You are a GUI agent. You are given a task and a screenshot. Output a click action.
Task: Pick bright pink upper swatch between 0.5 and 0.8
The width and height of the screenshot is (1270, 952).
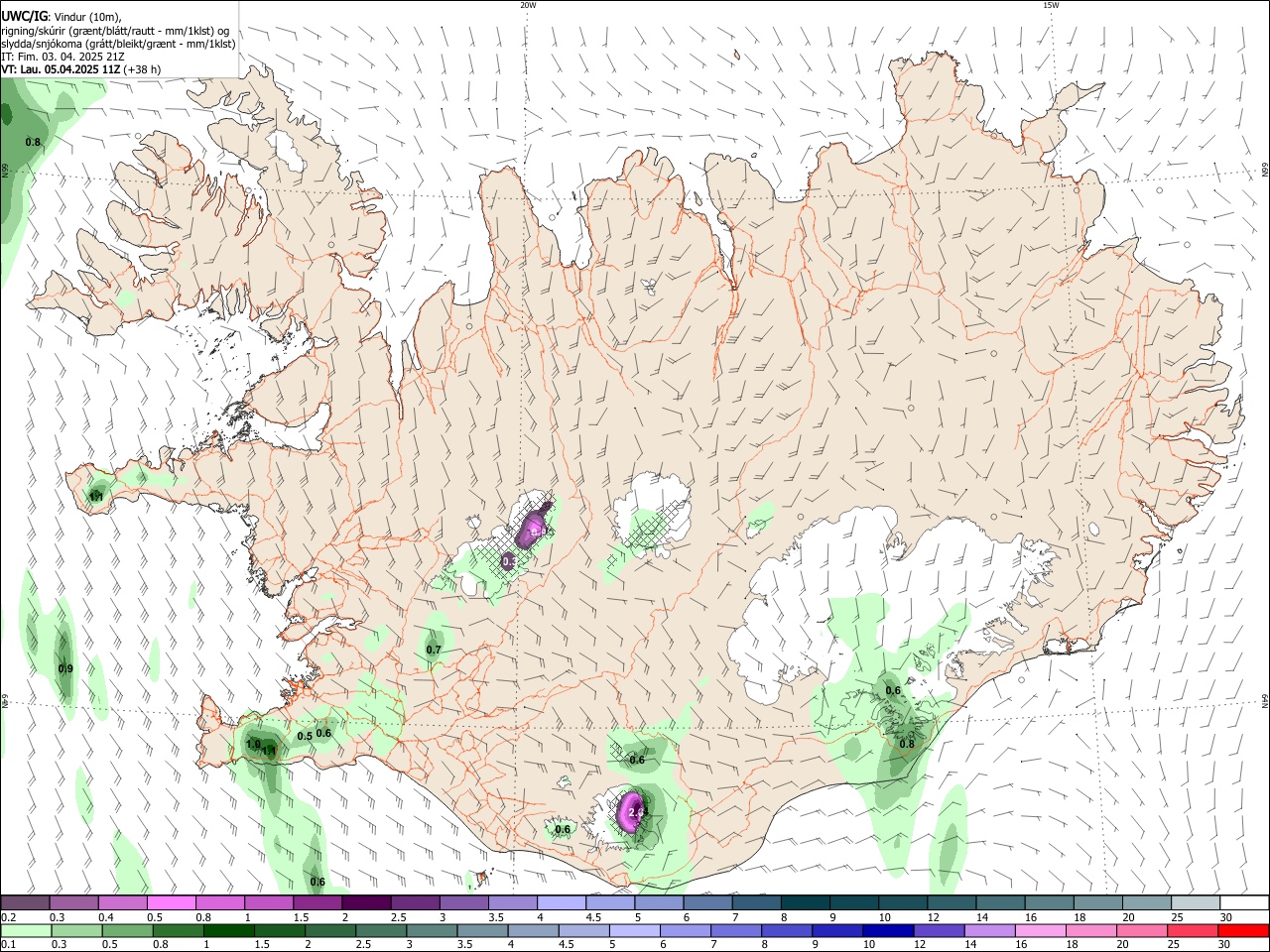click(171, 902)
